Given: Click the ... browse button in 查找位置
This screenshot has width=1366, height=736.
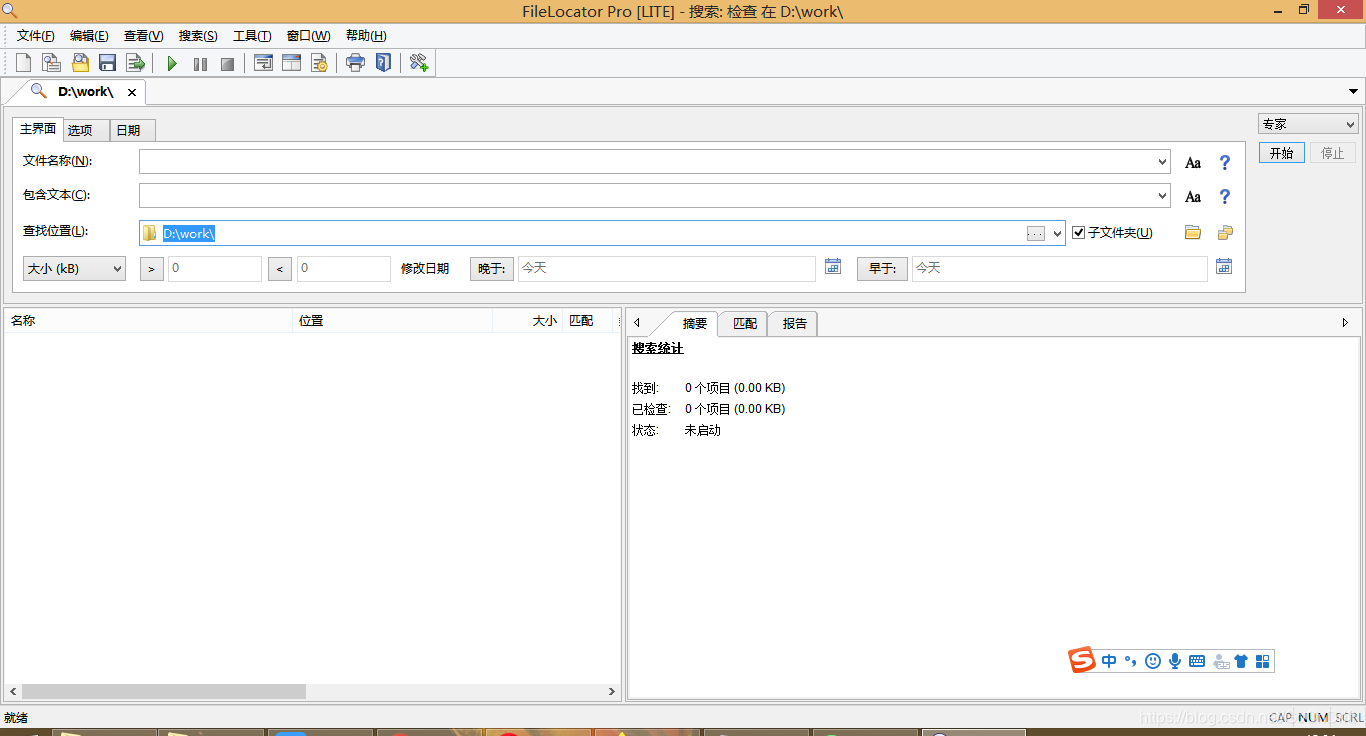Looking at the screenshot, I should [x=1036, y=233].
